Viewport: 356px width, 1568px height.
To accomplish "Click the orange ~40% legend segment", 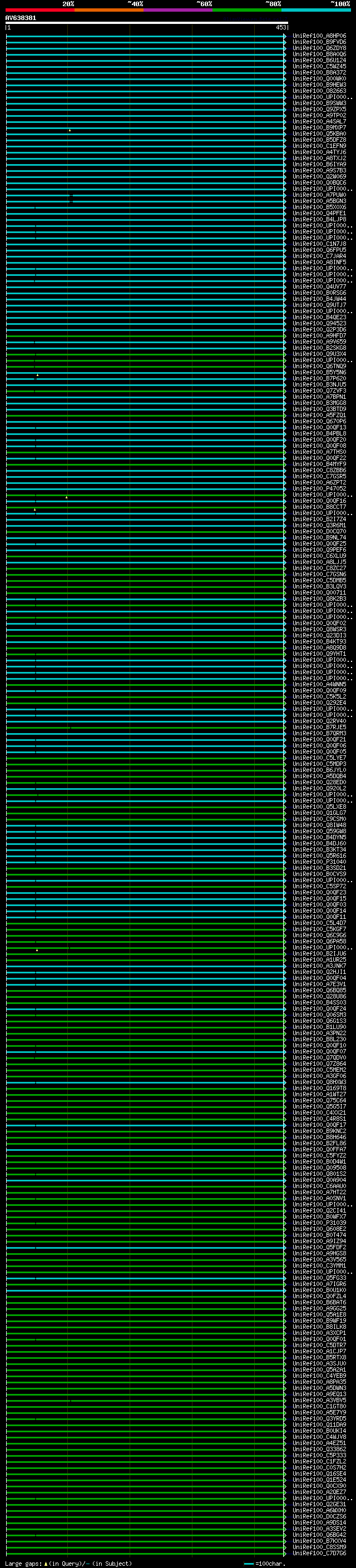I will click(109, 10).
